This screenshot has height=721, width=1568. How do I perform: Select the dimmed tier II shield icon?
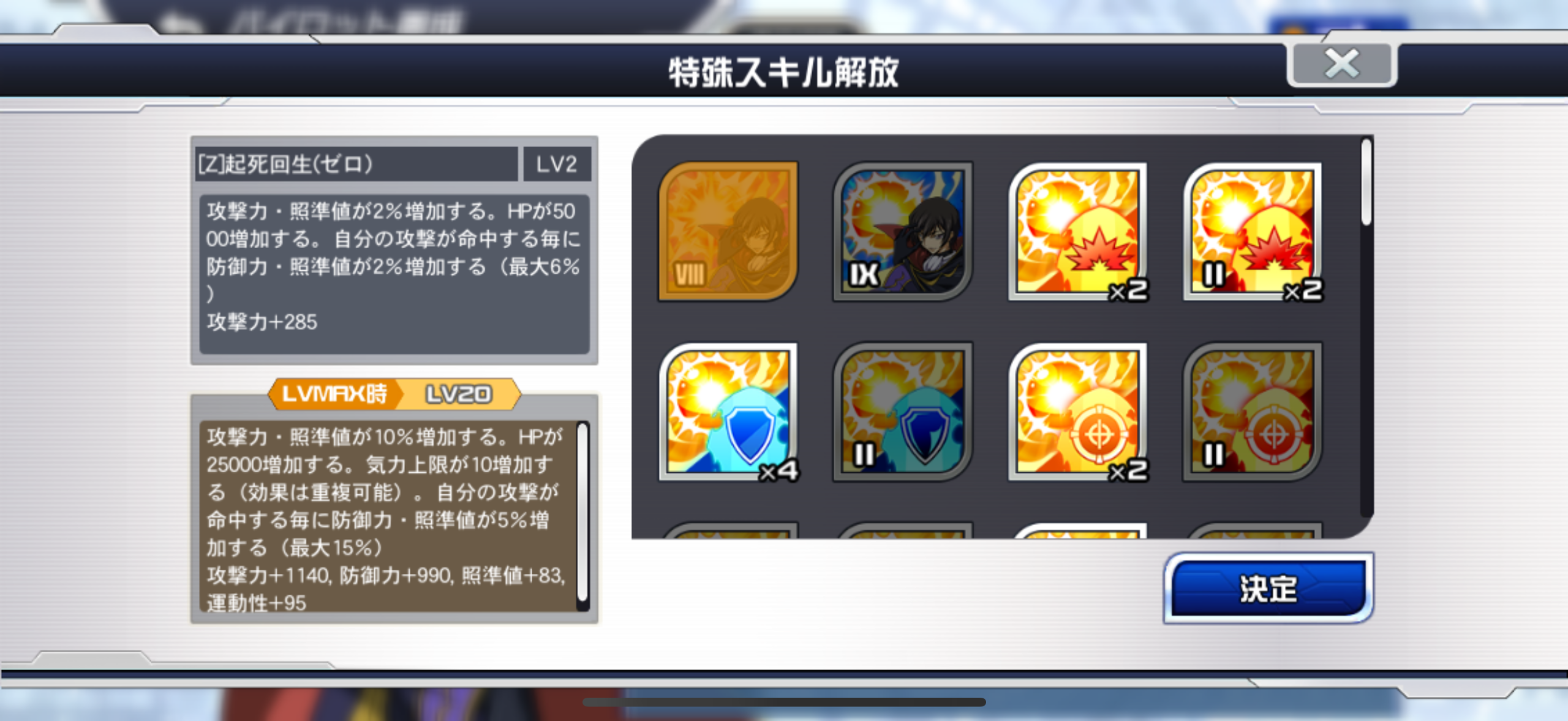point(903,412)
